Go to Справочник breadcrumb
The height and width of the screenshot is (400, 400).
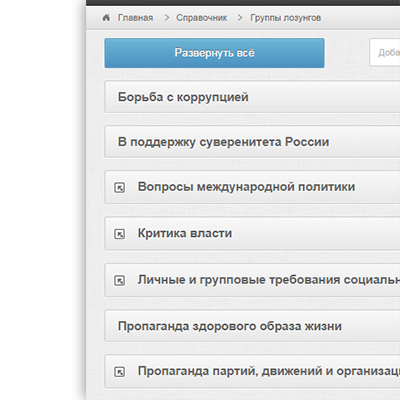(202, 18)
